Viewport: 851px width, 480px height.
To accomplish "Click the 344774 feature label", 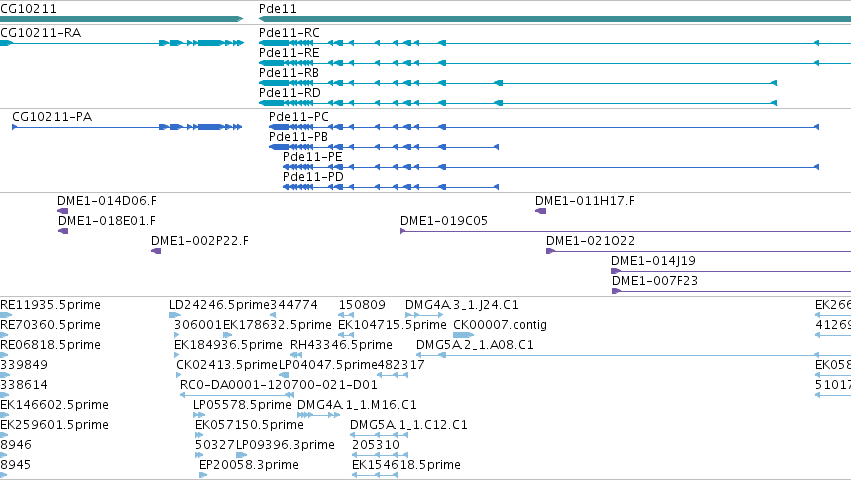I will click(294, 305).
